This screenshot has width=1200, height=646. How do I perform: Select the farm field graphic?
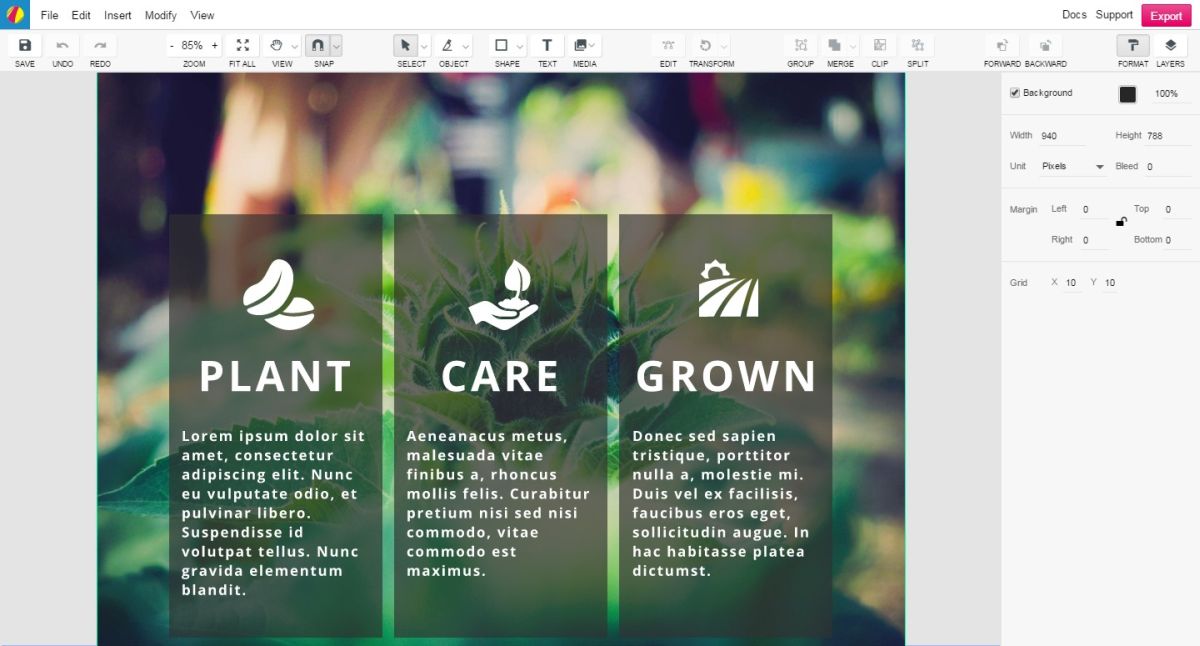(728, 289)
